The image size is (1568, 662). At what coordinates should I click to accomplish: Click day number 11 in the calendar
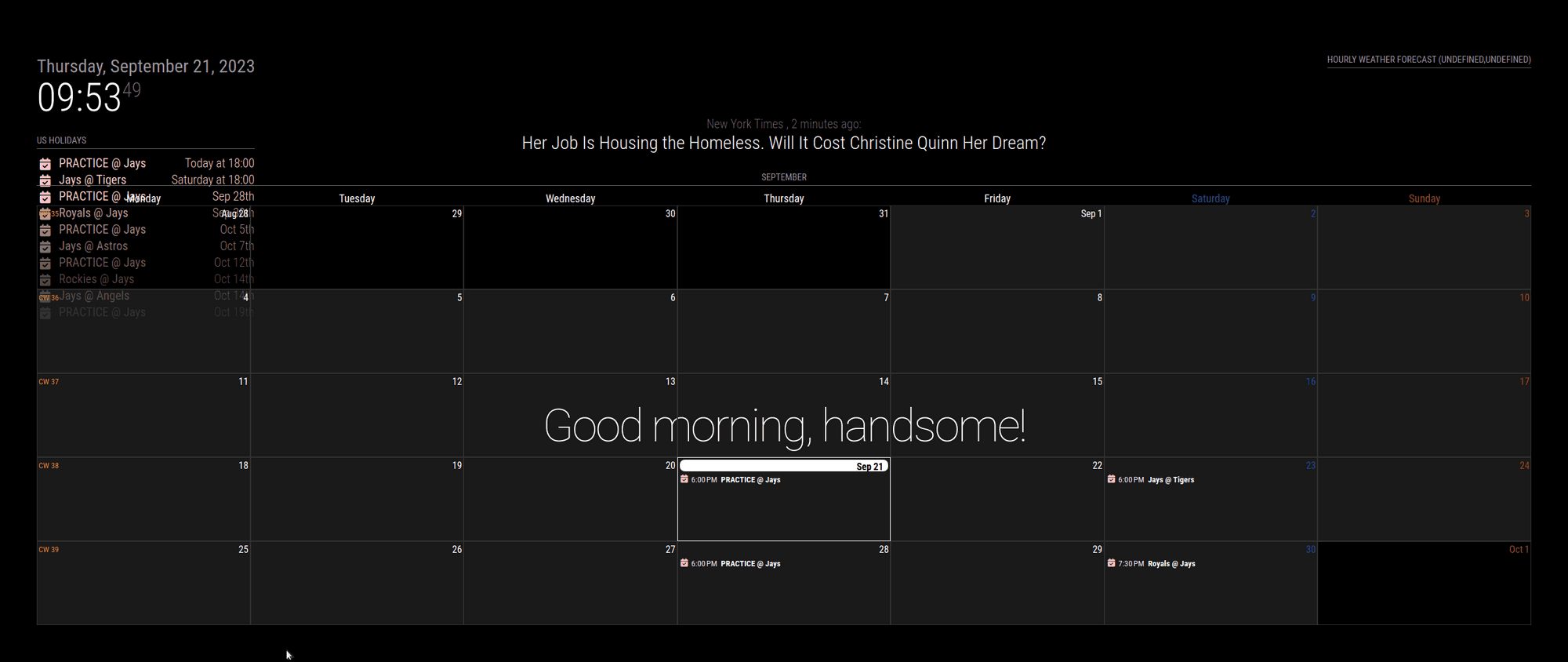click(x=243, y=381)
